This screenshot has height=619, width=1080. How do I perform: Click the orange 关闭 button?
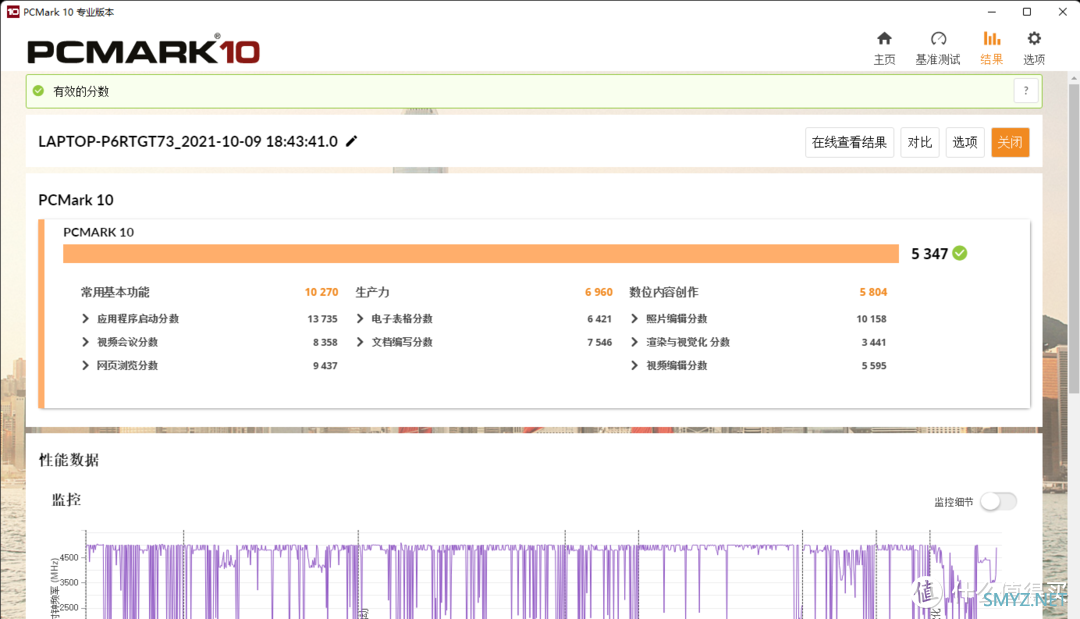(x=1010, y=143)
